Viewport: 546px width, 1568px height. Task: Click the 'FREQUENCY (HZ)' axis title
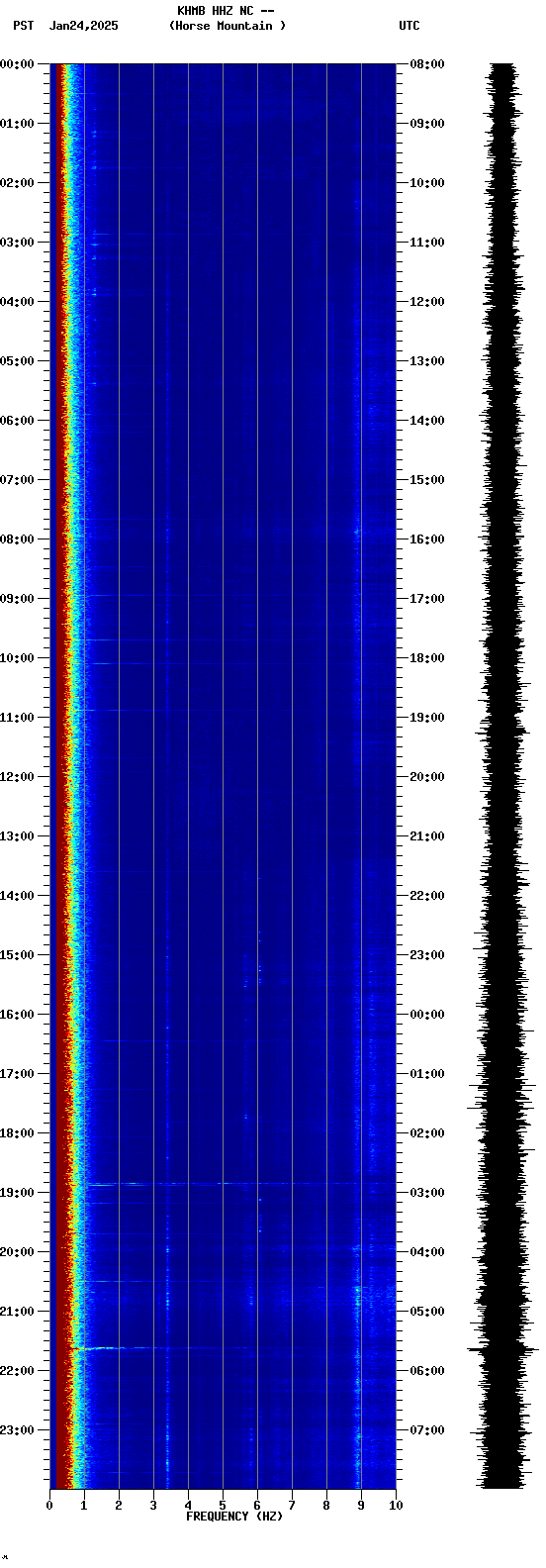coord(234,1517)
